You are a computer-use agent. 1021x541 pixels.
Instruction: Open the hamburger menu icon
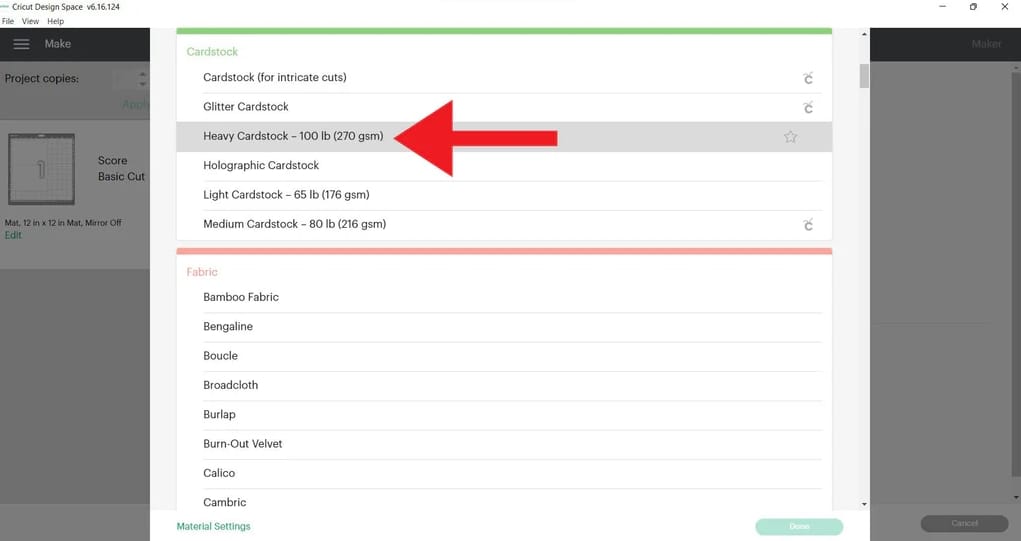click(21, 44)
